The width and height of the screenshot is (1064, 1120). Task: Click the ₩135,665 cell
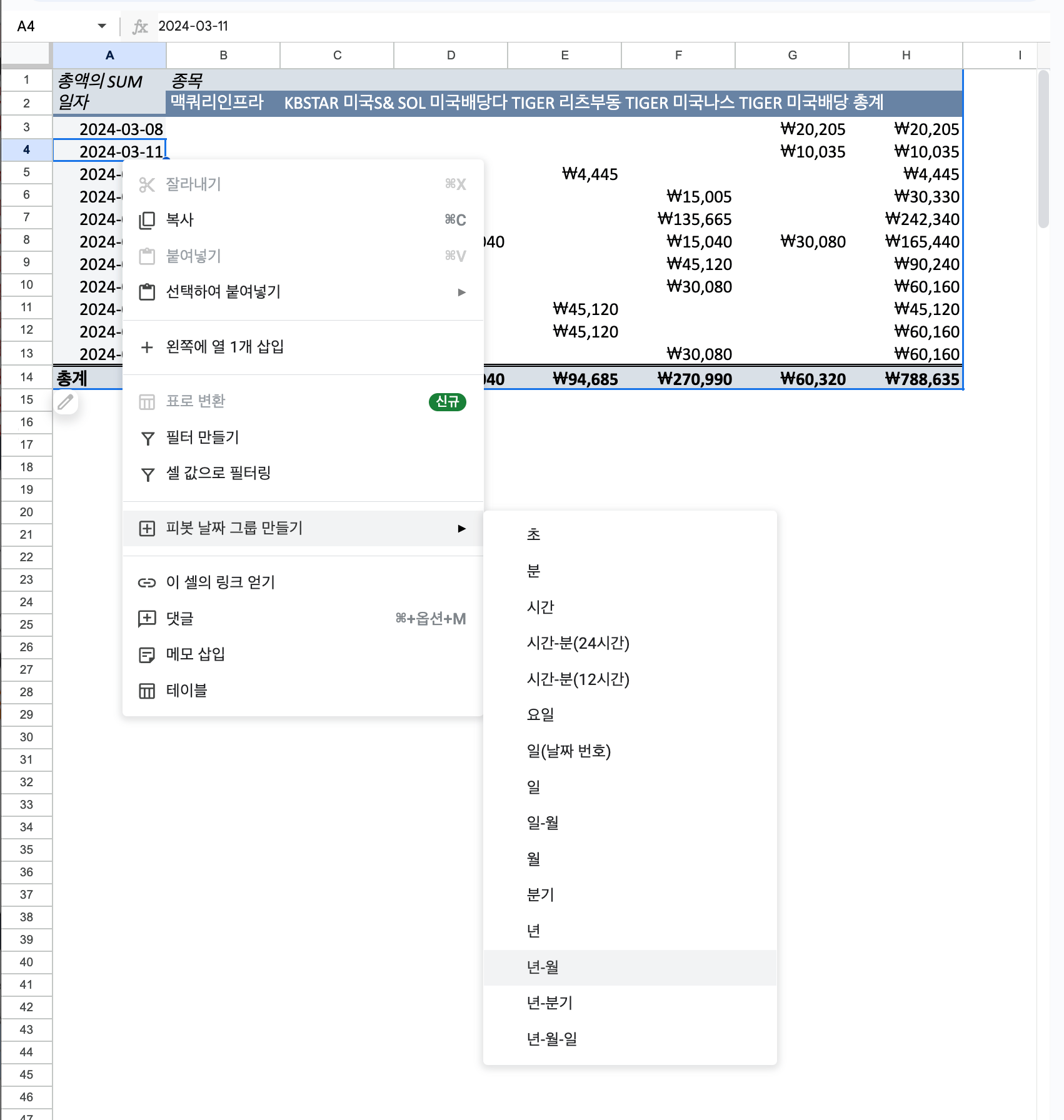pyautogui.click(x=678, y=219)
